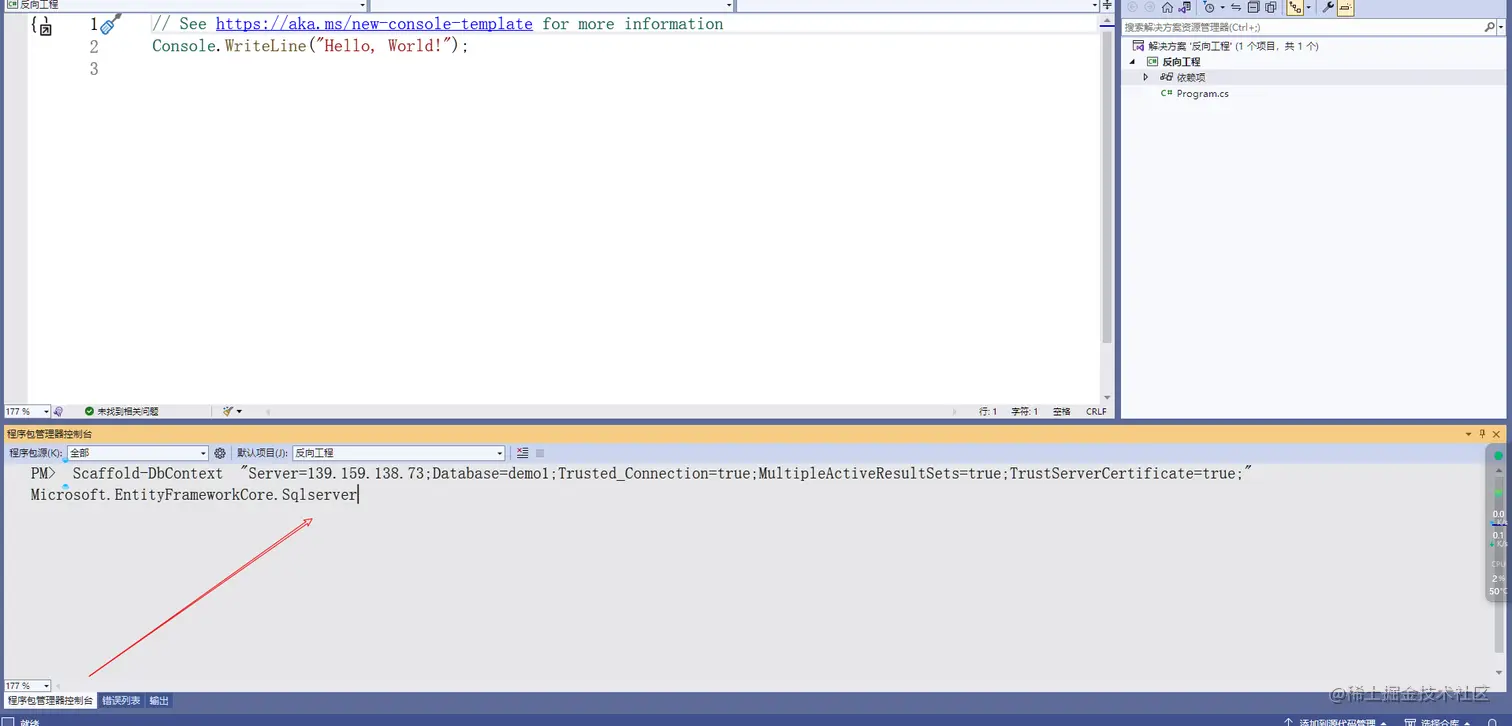Image resolution: width=1512 pixels, height=726 pixels.
Task: Click the green dot on the monitor widget
Action: click(x=1498, y=456)
